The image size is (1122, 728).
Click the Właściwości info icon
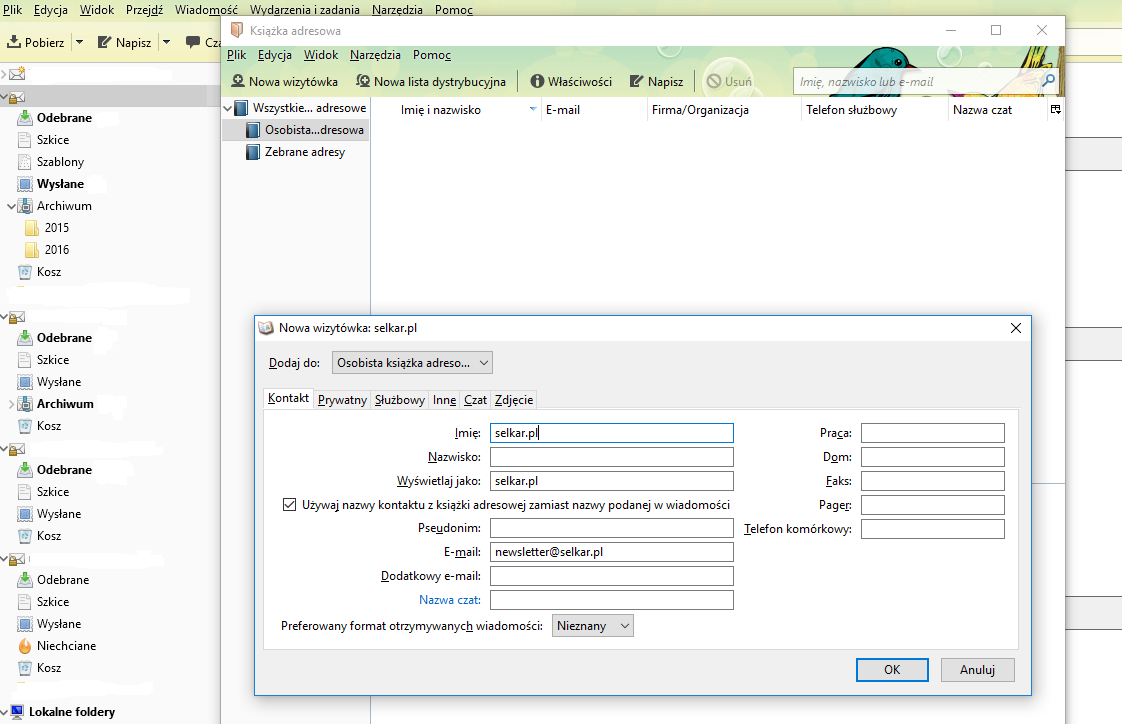pos(537,82)
